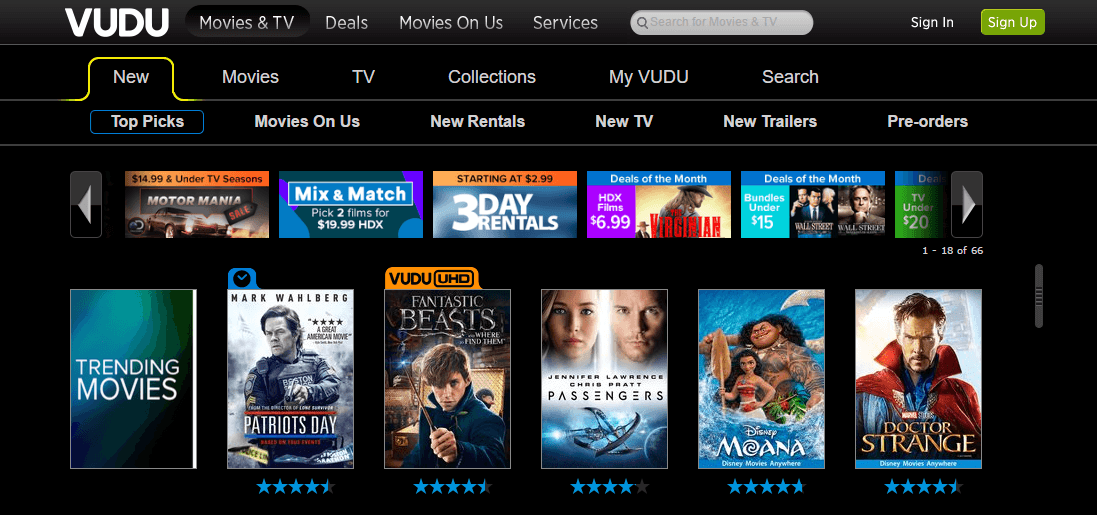Open the Passengers poster

coord(604,379)
